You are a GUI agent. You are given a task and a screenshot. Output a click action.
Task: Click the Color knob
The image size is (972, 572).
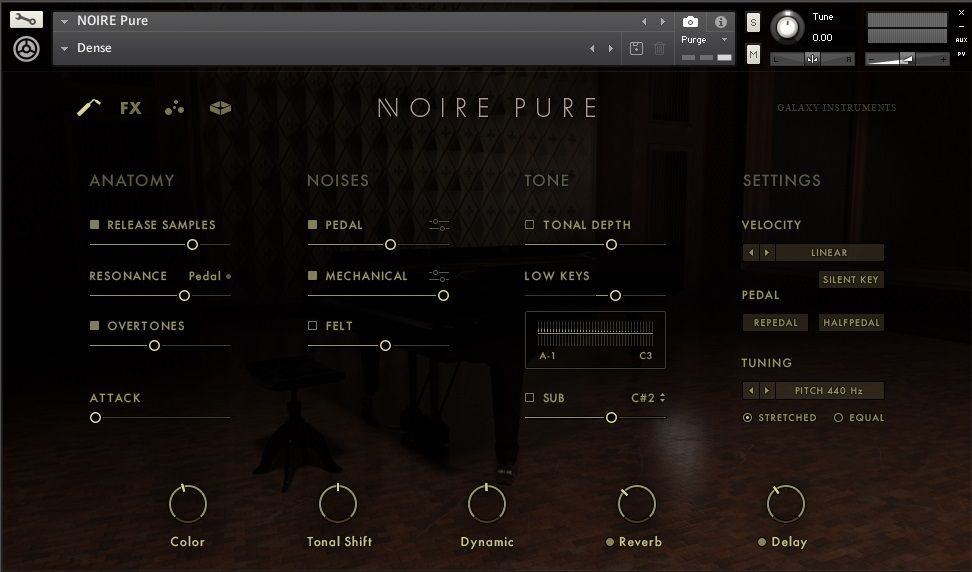188,503
